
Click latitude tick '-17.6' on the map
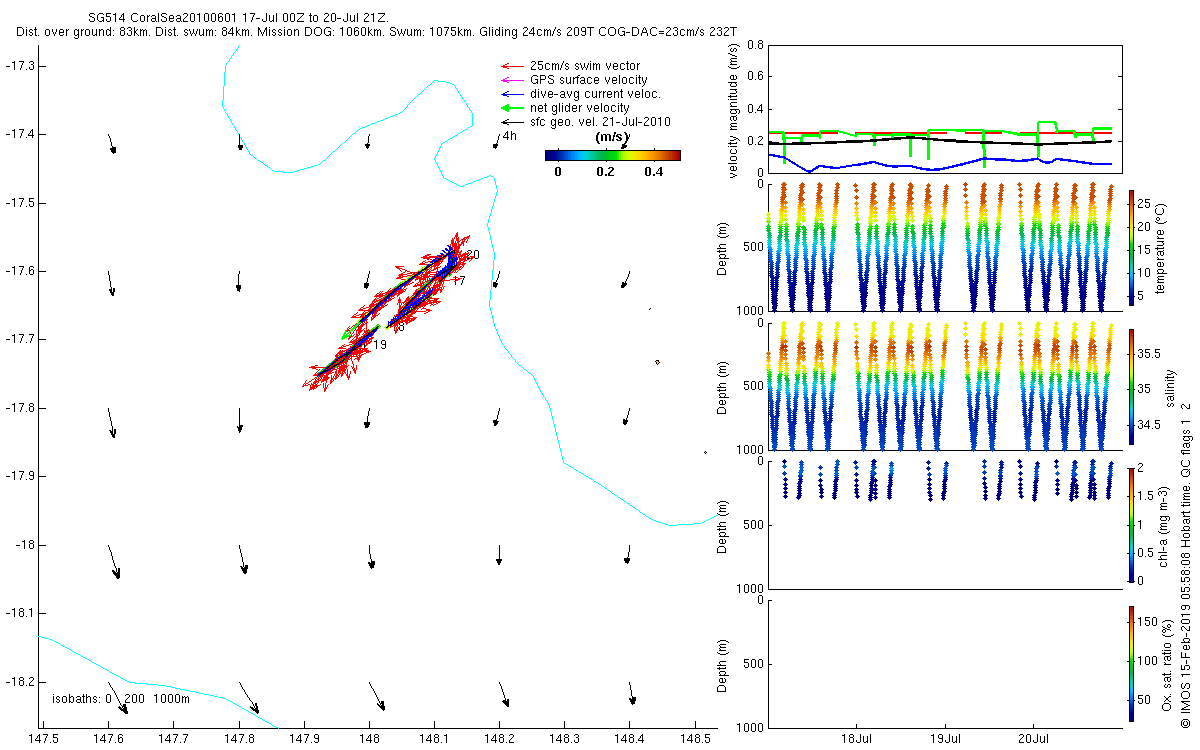click(21, 271)
